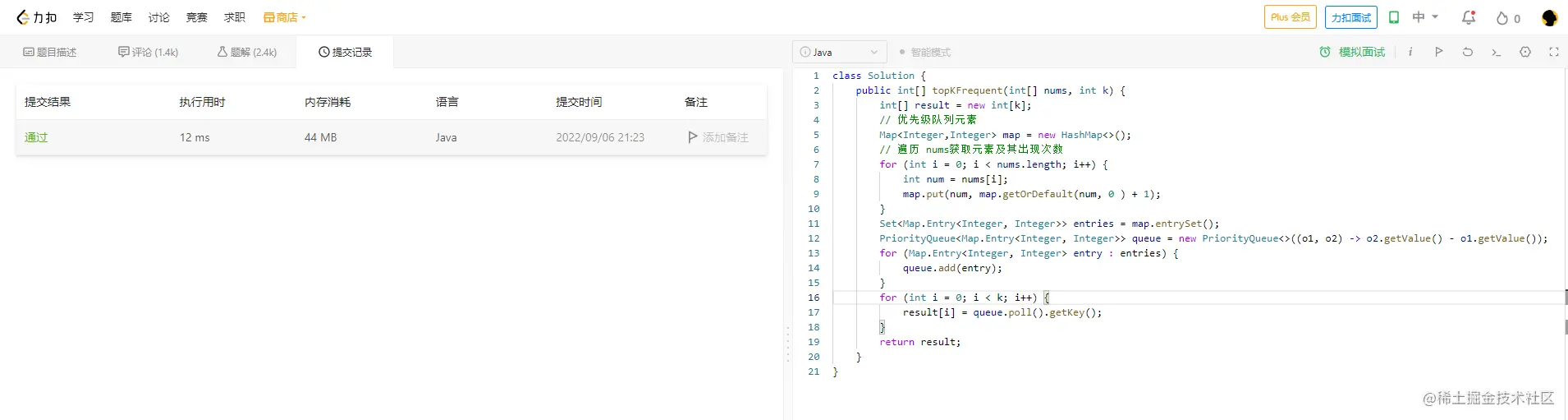Open the 竞赛 menu
1568x420 pixels.
click(197, 17)
